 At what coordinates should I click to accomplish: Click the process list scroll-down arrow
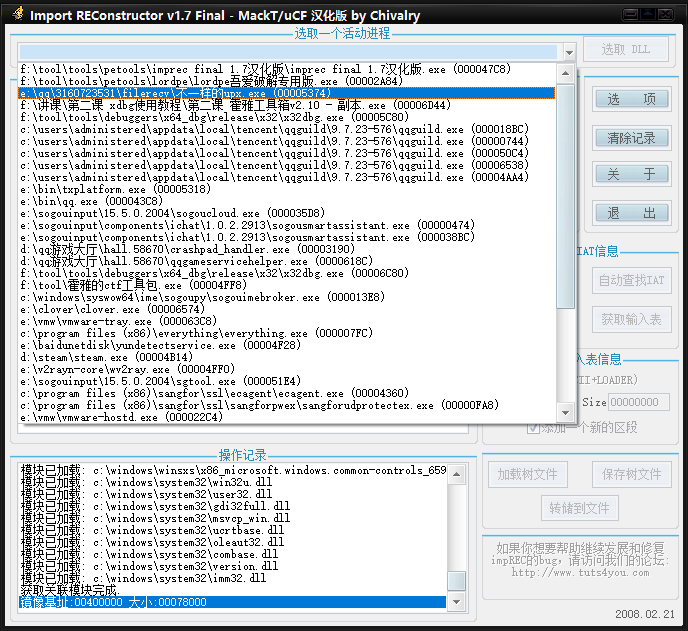tap(567, 413)
